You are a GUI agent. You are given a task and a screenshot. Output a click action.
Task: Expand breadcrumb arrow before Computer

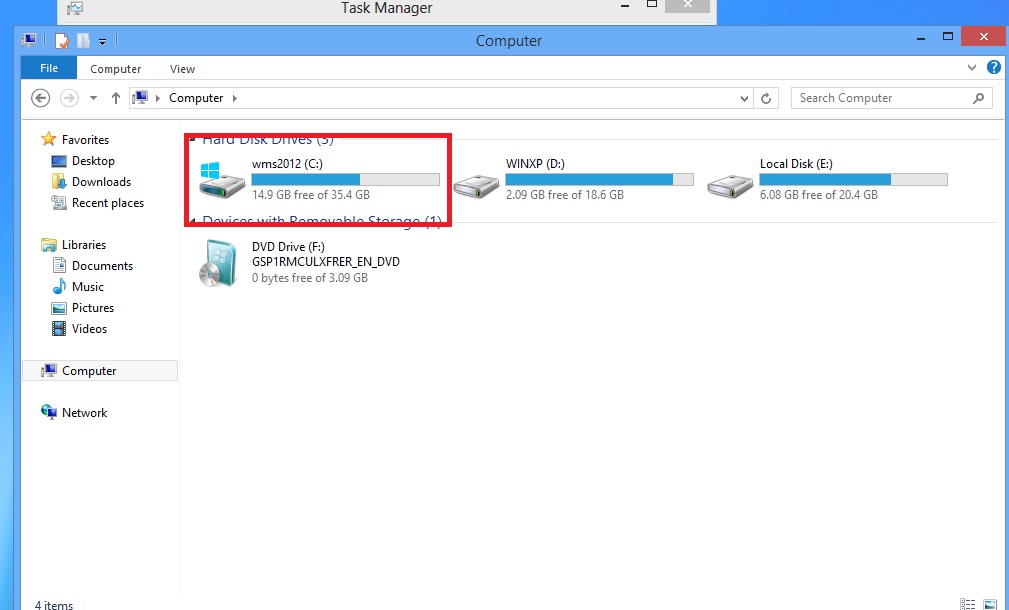[158, 98]
